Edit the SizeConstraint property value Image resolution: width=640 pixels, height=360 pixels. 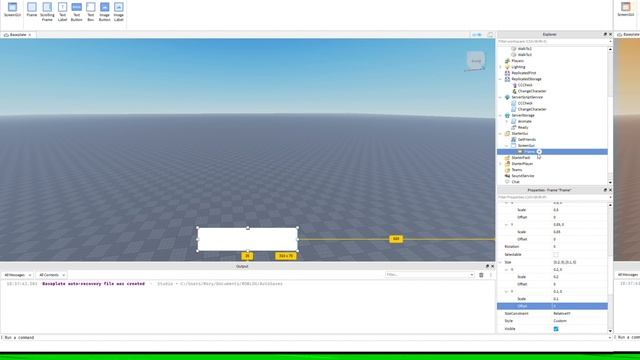tap(580, 313)
